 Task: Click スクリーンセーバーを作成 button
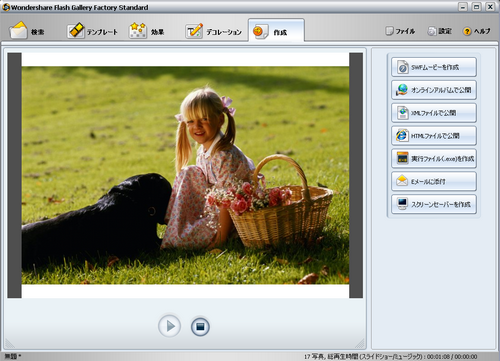pos(434,204)
